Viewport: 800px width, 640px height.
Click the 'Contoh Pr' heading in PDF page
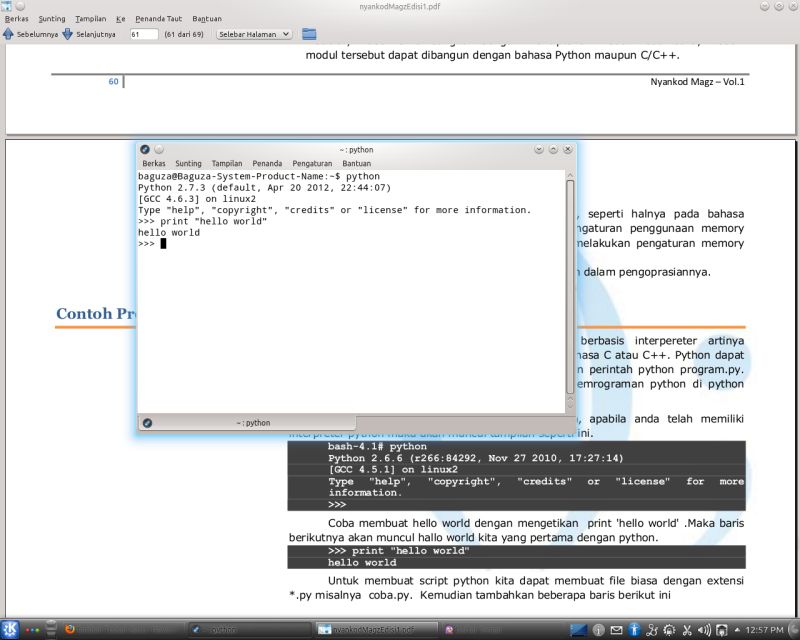pos(96,313)
